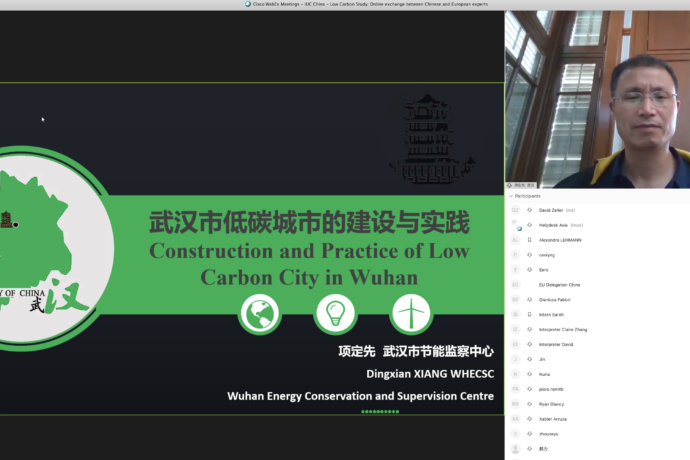Click the audio icon beside Ryan Glancy

coord(529,404)
